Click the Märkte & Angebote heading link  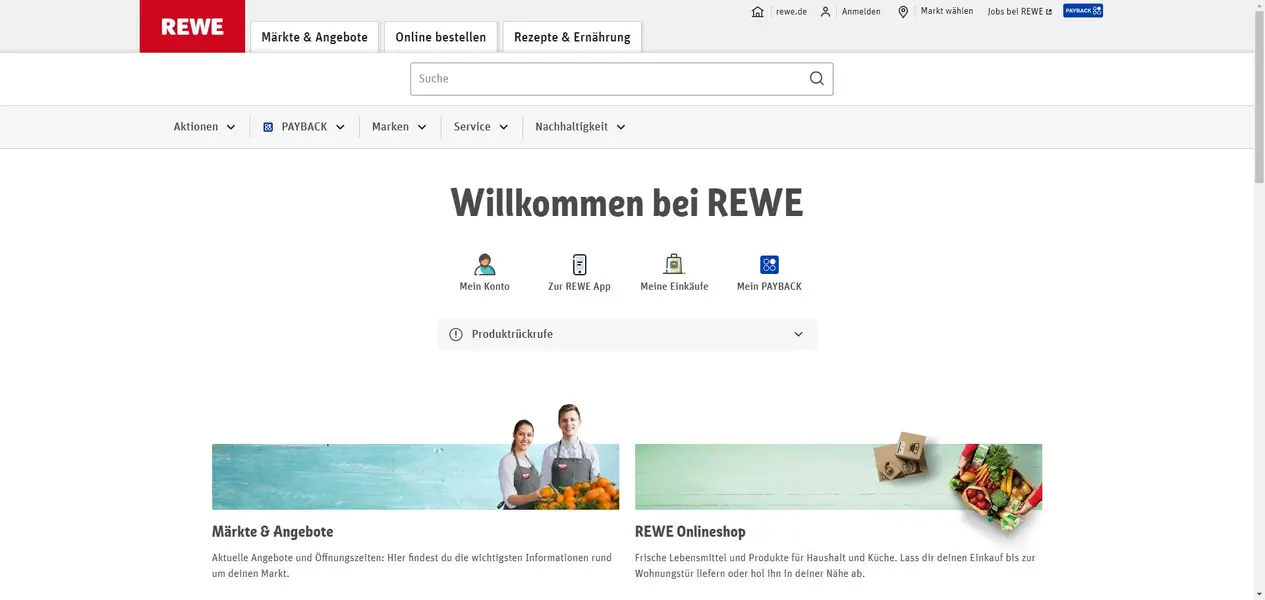[272, 532]
